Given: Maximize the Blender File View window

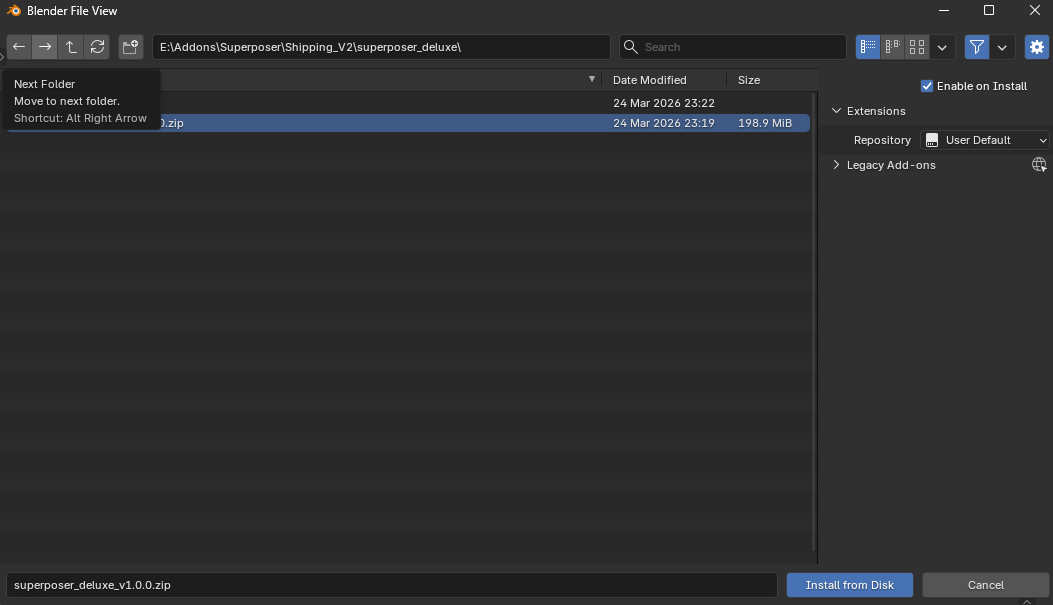Looking at the screenshot, I should point(989,10).
